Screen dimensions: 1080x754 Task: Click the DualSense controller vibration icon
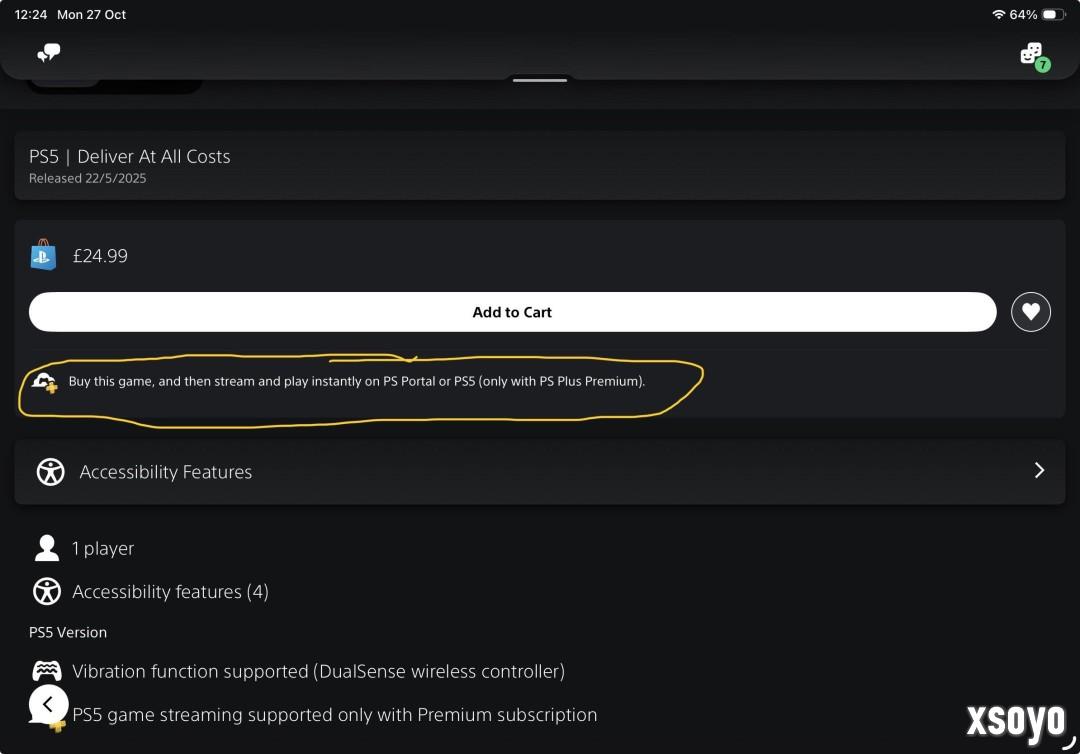click(47, 671)
